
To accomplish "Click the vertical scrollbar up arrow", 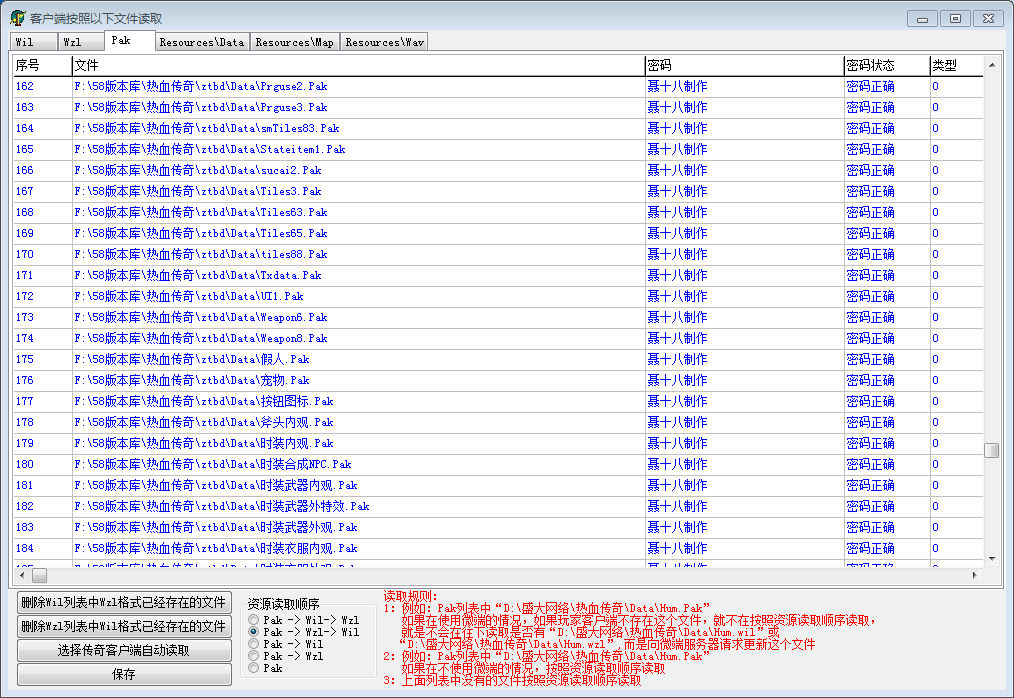I will [x=992, y=66].
